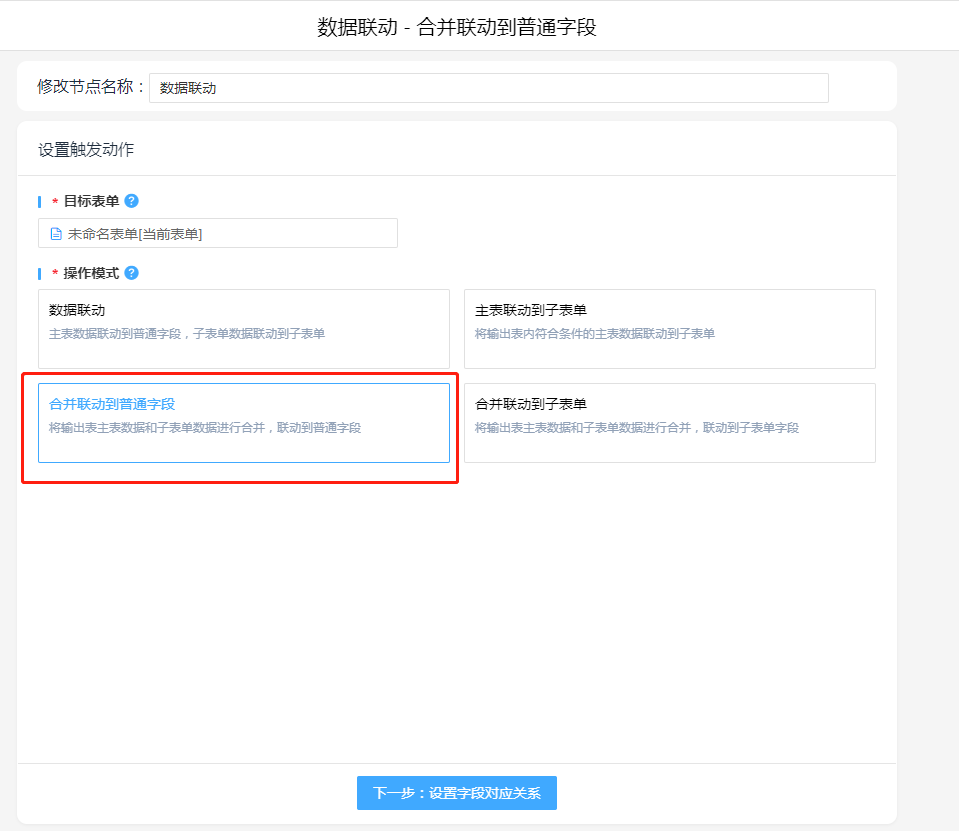This screenshot has height=831, width=959.
Task: Click the help icon beside 目标表单
Action: pos(132,201)
